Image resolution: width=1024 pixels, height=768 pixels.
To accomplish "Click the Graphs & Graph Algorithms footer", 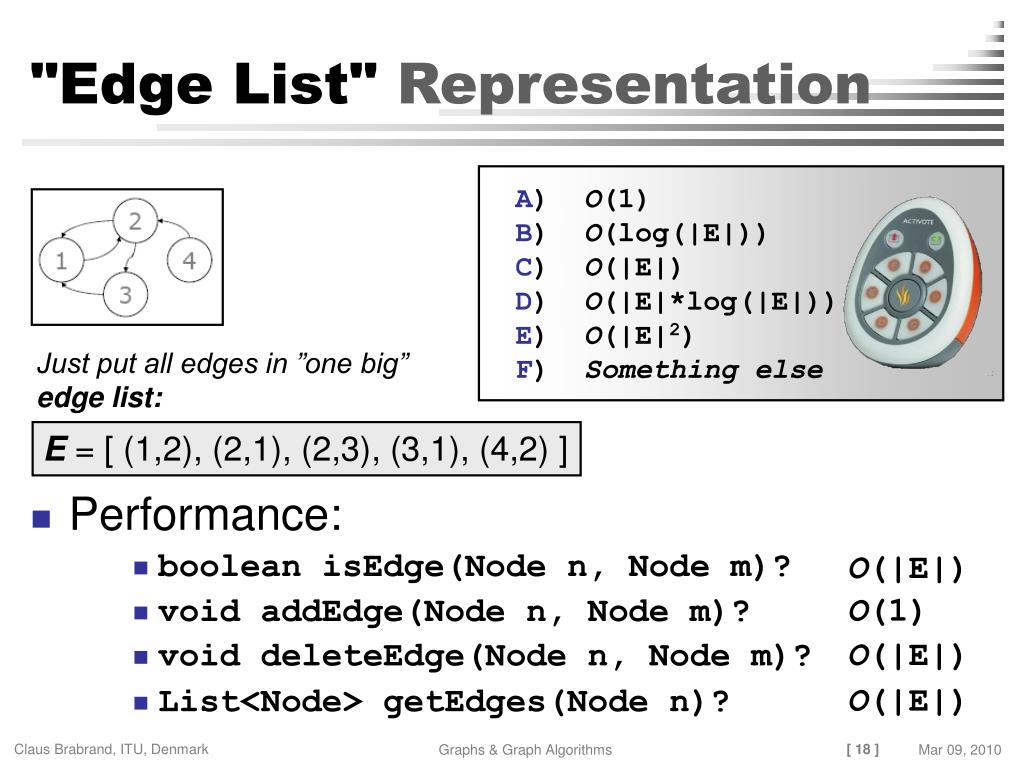I will [x=525, y=750].
